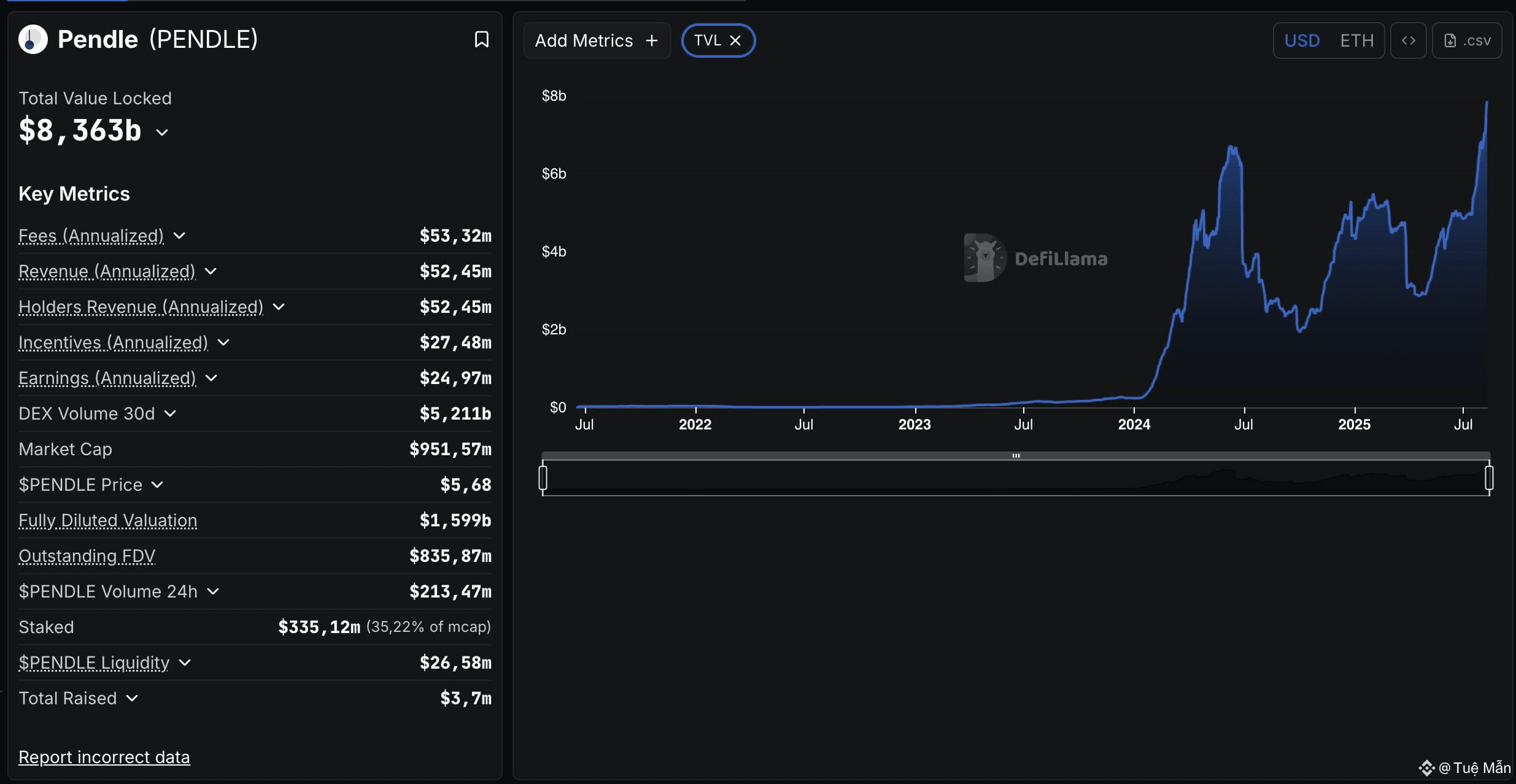
Task: Click the $PENDLE Price value $5,68
Action: point(466,485)
